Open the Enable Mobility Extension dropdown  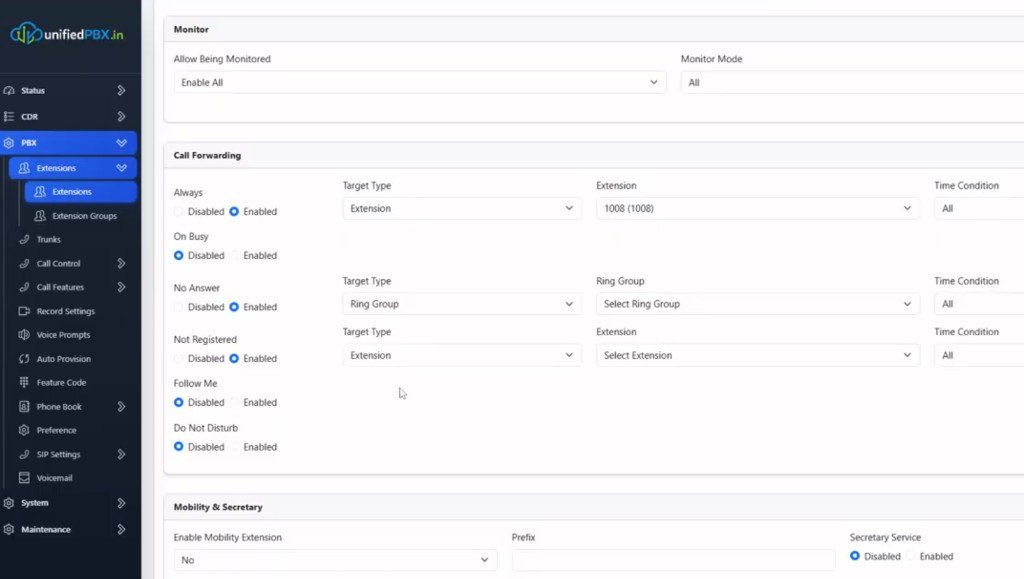(335, 560)
